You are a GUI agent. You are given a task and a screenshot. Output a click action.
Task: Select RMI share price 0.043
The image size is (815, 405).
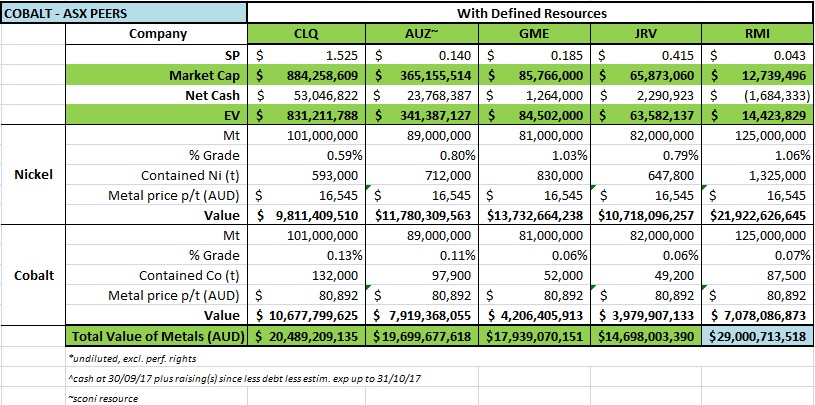[758, 55]
